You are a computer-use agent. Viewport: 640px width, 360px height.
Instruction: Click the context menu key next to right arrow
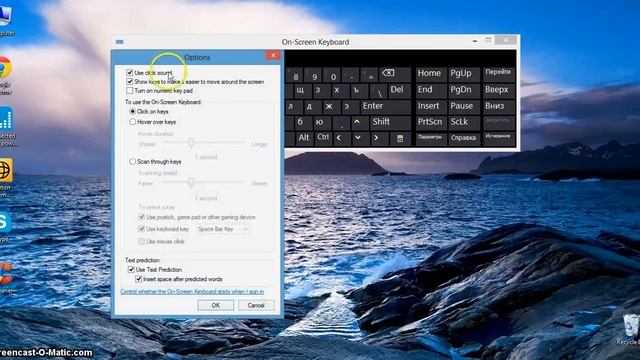[400, 138]
